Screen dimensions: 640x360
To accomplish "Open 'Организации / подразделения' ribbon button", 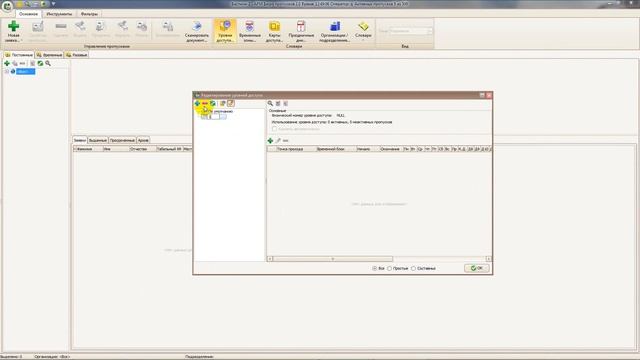I will point(334,31).
